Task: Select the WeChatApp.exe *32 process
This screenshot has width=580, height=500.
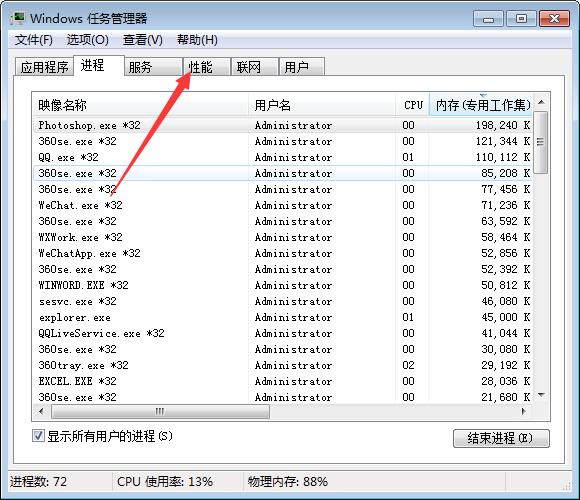Action: coord(283,253)
